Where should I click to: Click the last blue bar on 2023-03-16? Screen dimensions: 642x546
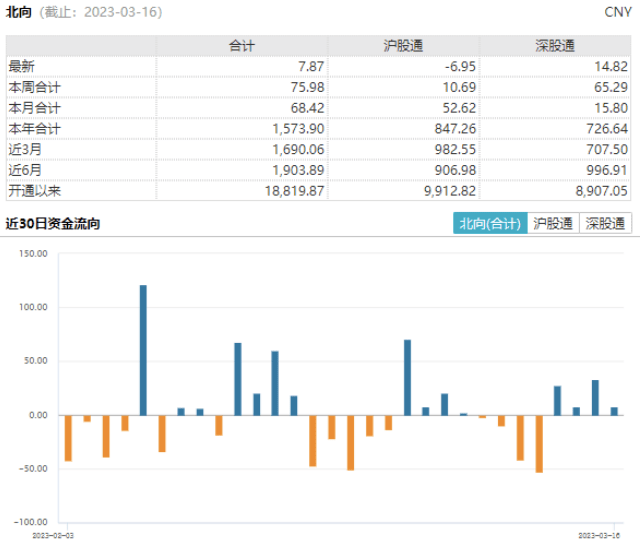tap(614, 411)
